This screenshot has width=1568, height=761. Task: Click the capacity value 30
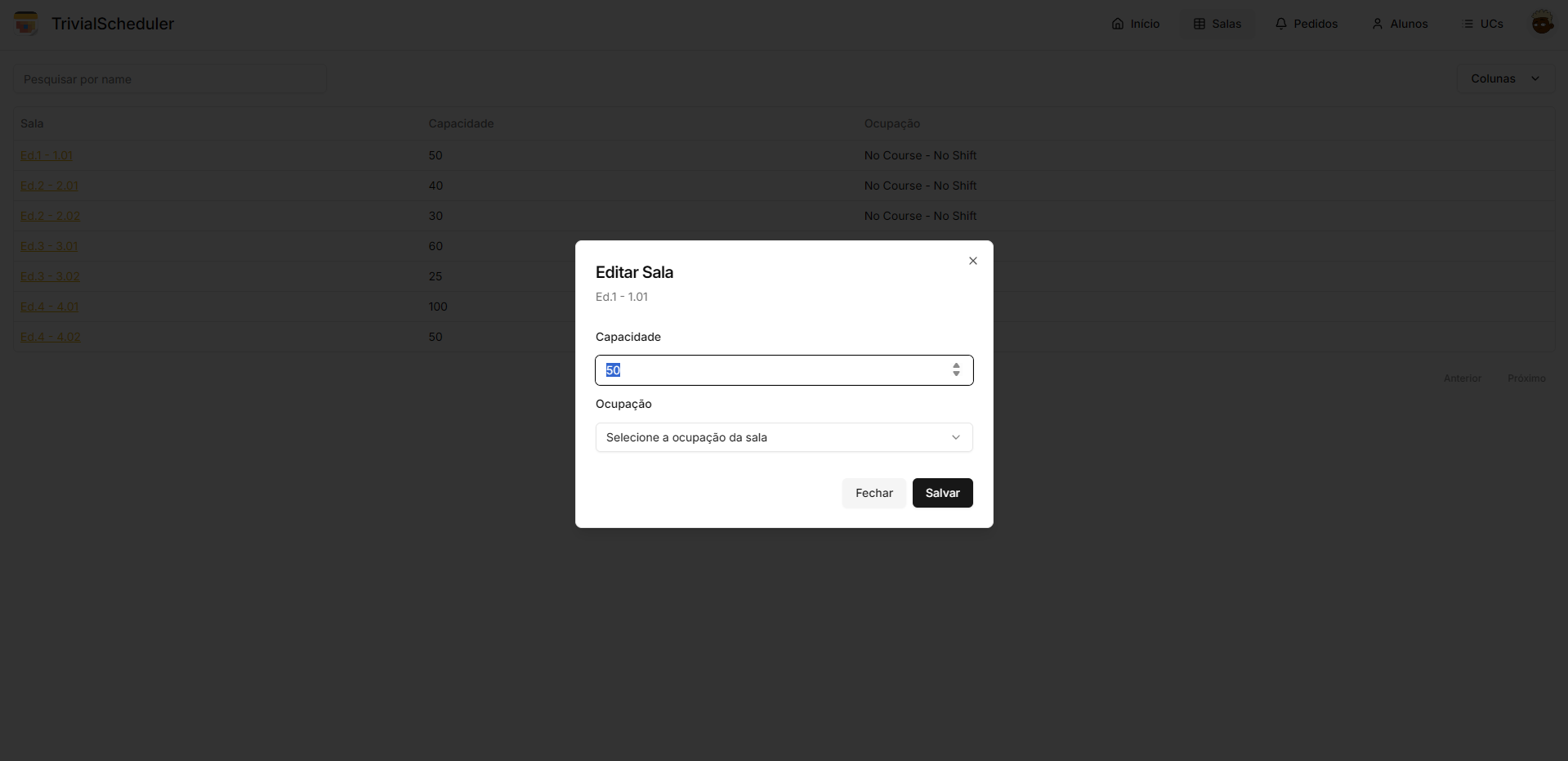coord(436,216)
